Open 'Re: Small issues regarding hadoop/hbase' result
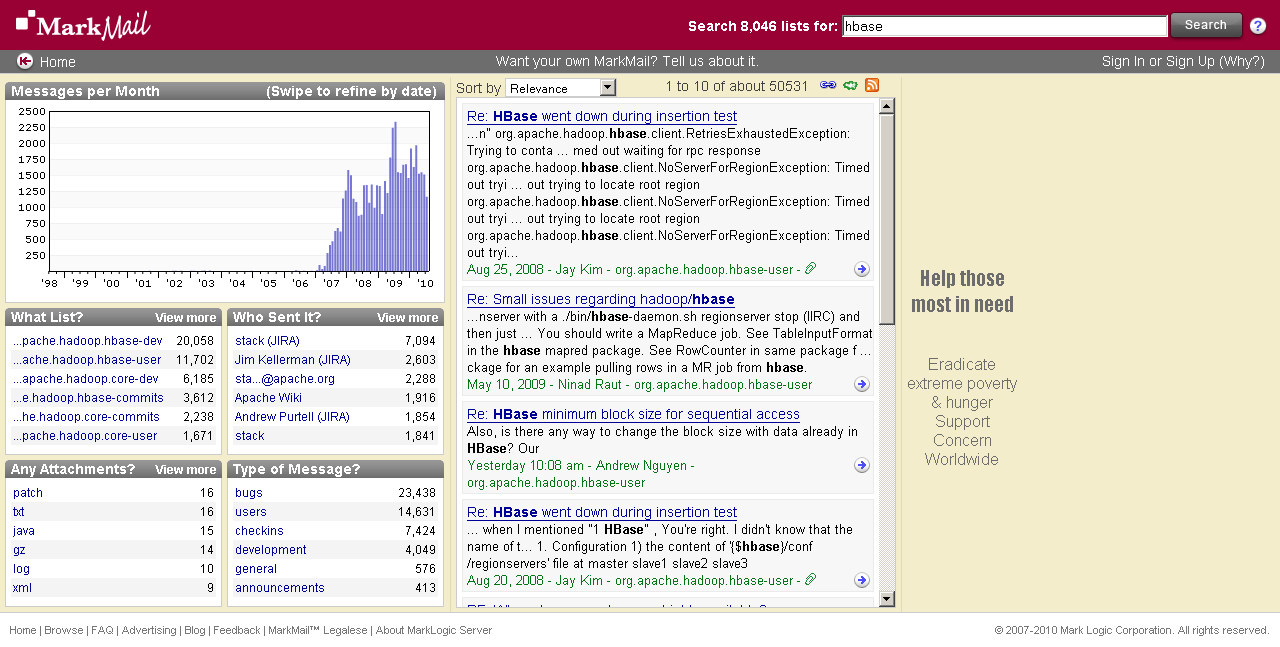 [601, 299]
